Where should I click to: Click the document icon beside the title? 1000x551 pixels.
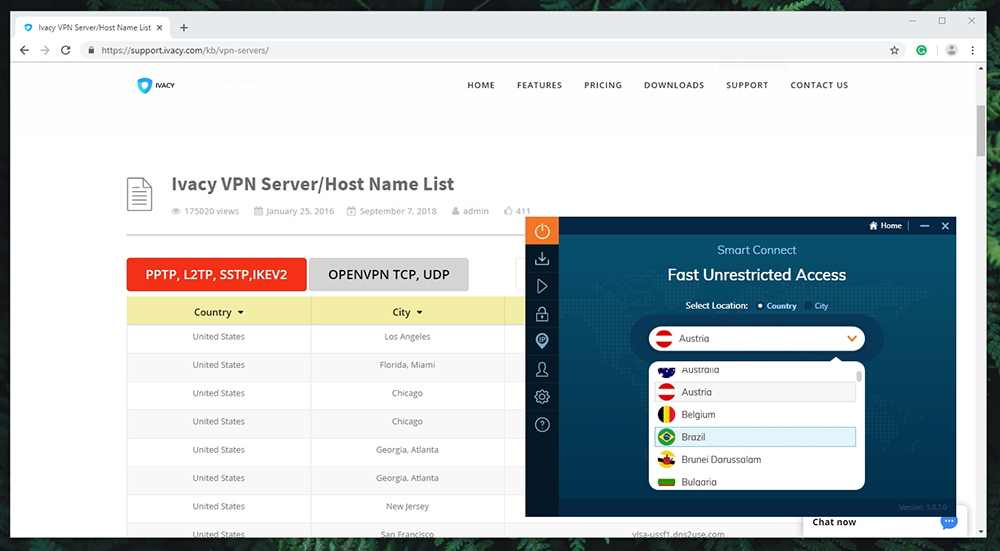[140, 194]
